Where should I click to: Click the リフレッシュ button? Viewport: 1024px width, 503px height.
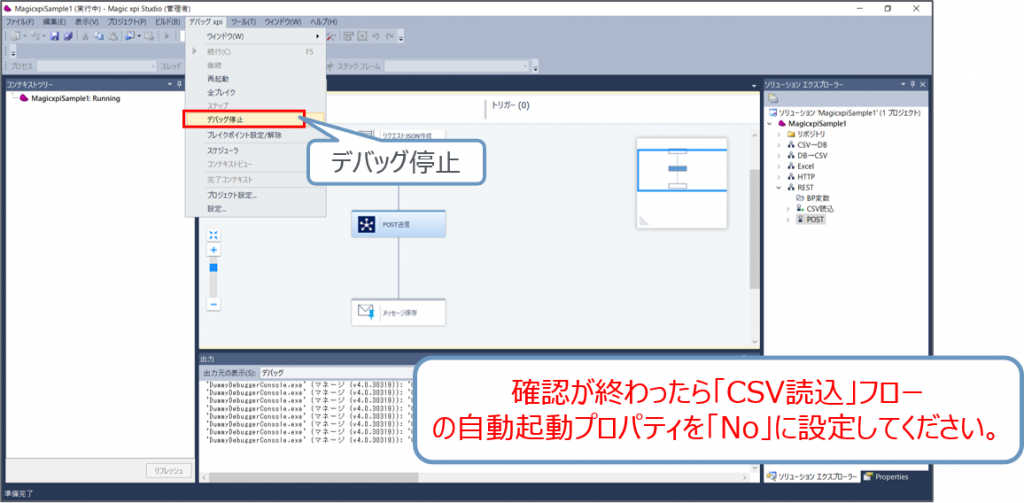click(x=165, y=470)
